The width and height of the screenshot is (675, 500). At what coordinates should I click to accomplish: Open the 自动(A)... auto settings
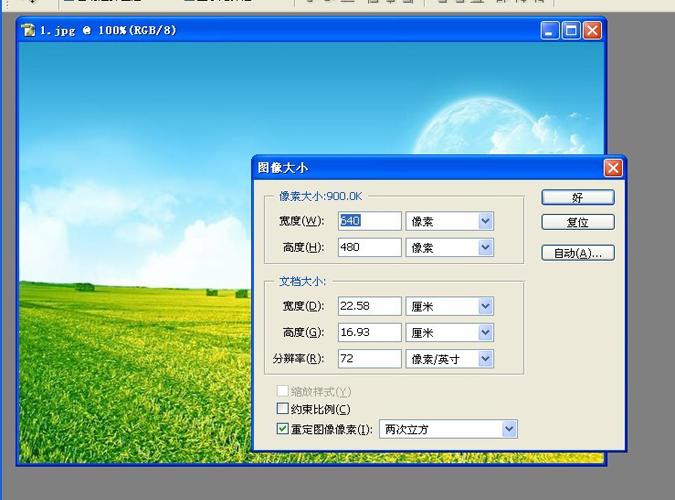tap(577, 253)
